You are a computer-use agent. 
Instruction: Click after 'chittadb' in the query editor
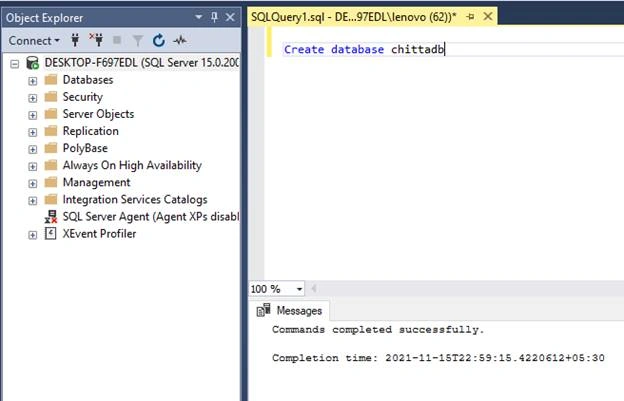tap(445, 49)
